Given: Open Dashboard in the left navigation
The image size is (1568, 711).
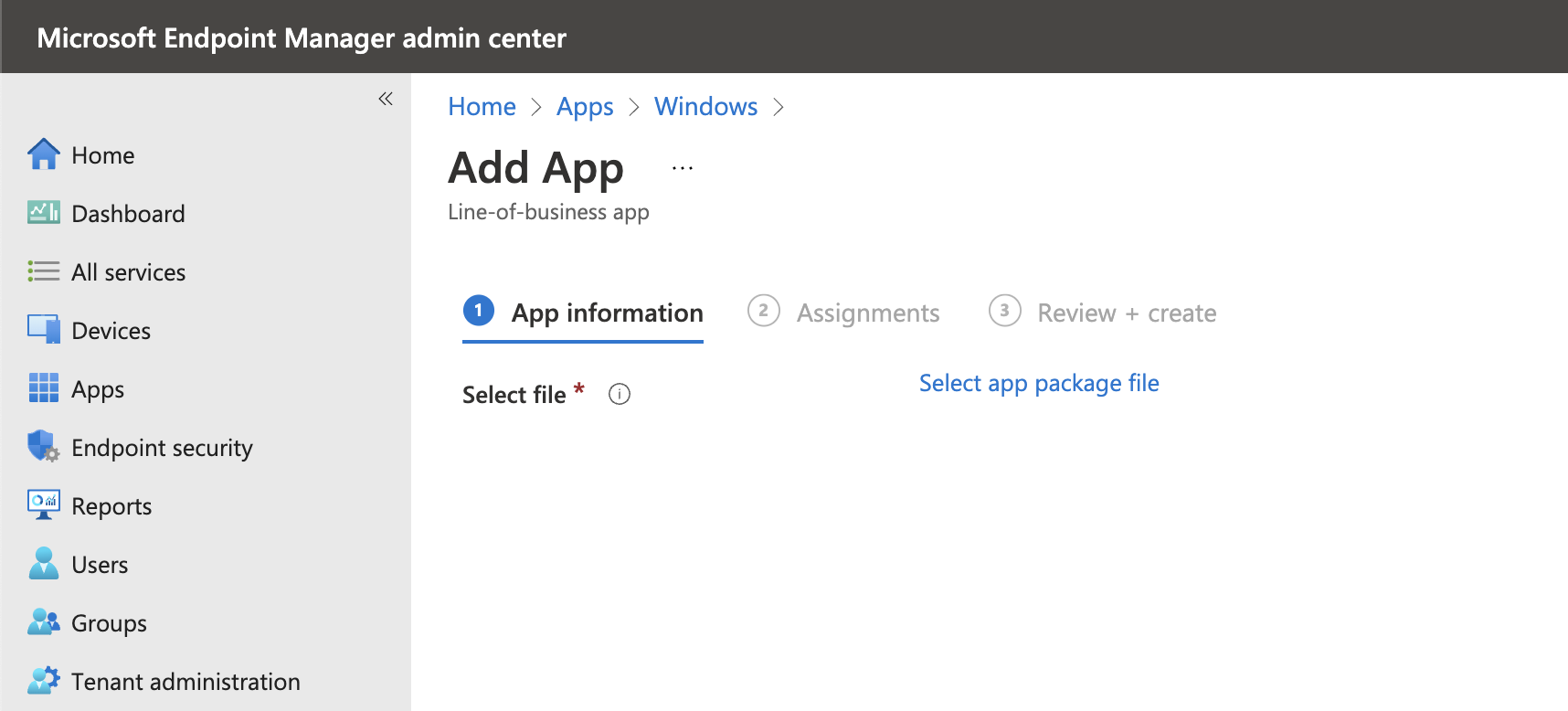Looking at the screenshot, I should tap(128, 214).
